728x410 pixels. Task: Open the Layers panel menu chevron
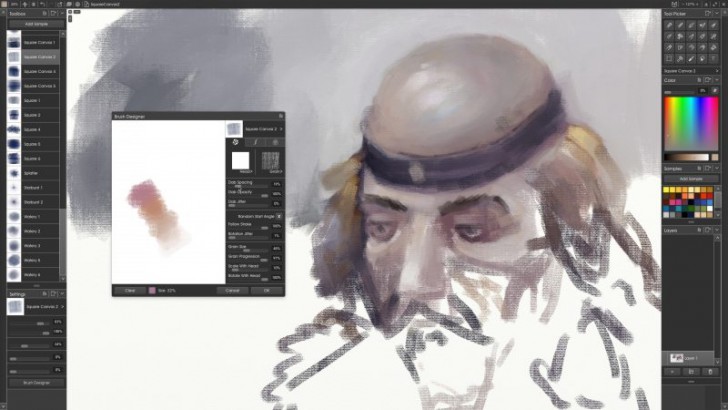[716, 230]
